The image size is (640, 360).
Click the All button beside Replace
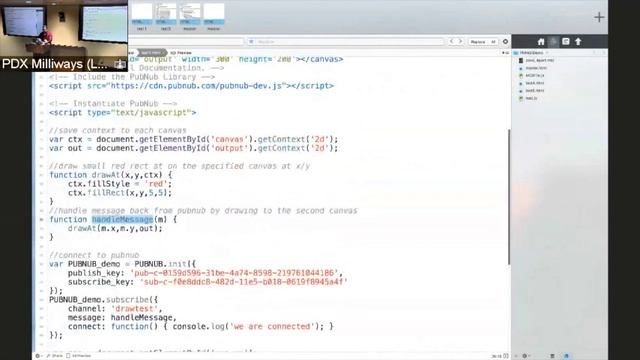coord(493,42)
